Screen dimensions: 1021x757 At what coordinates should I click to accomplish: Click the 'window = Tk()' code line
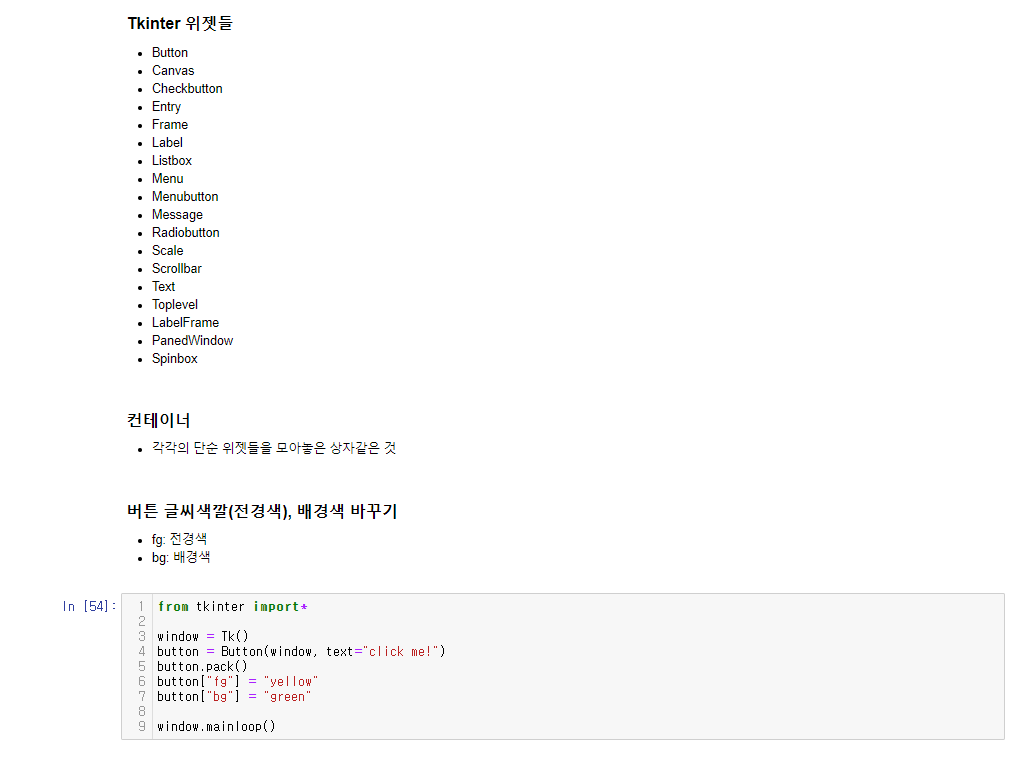tap(203, 637)
